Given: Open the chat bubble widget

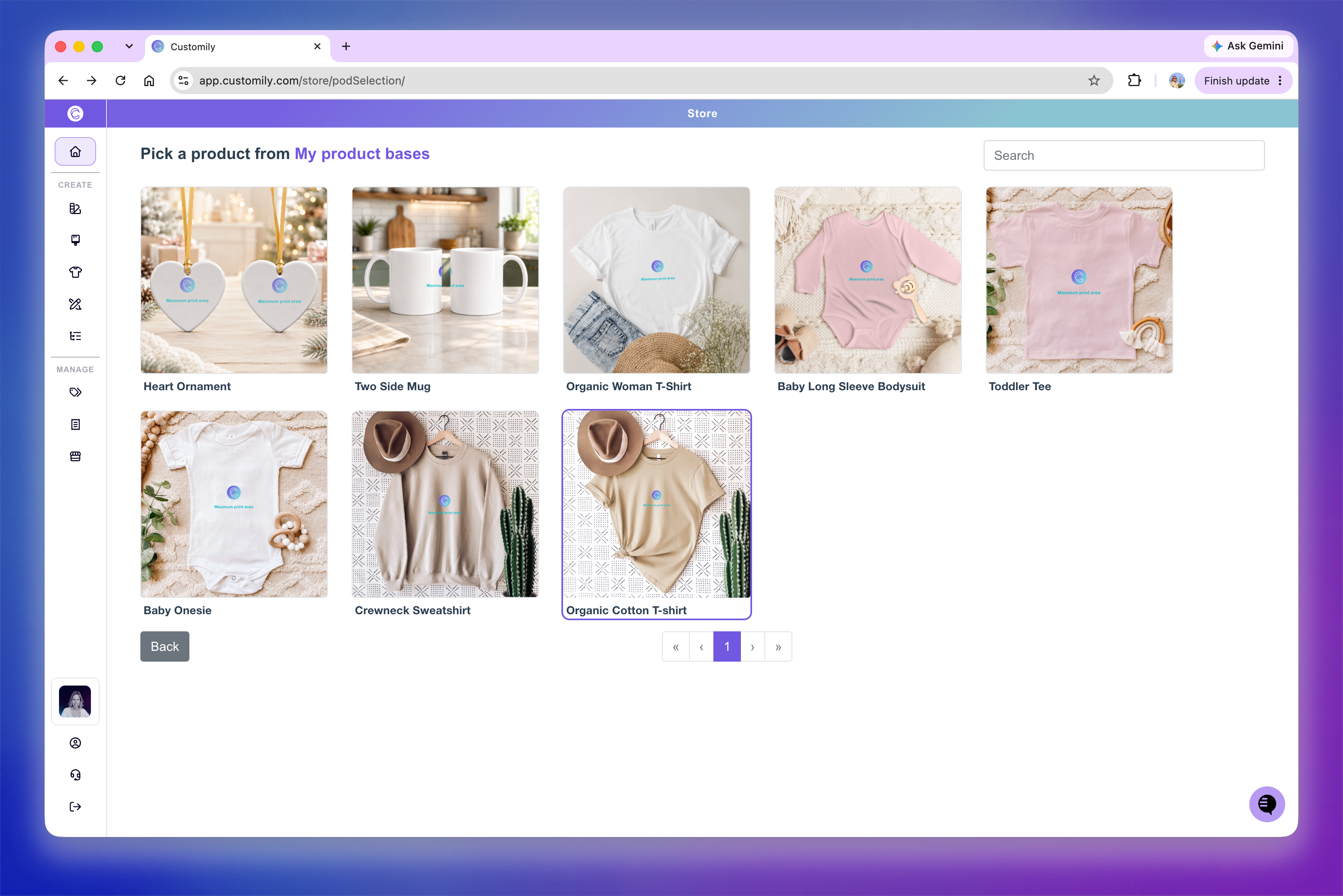Looking at the screenshot, I should [x=1267, y=804].
